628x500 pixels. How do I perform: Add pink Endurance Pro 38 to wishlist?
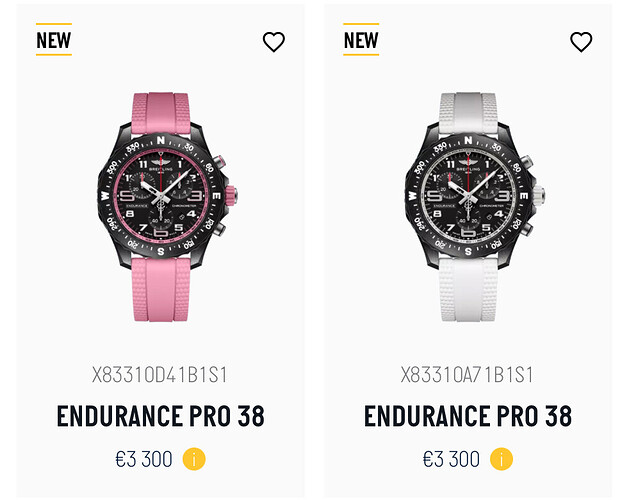point(274,42)
